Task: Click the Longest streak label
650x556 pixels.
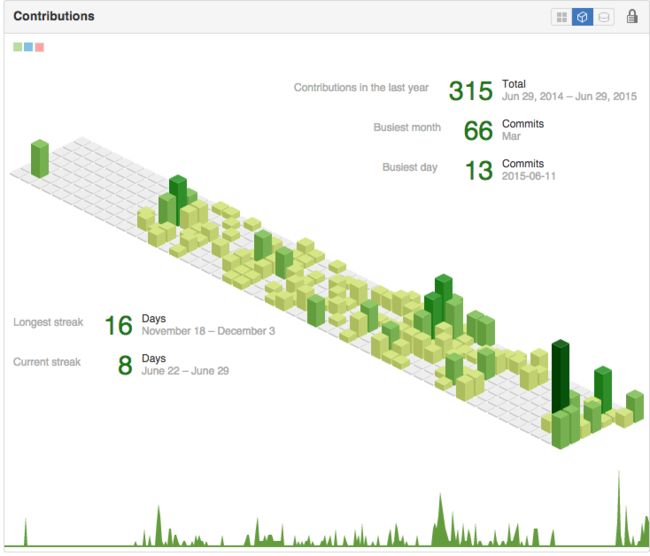Action: pyautogui.click(x=48, y=322)
